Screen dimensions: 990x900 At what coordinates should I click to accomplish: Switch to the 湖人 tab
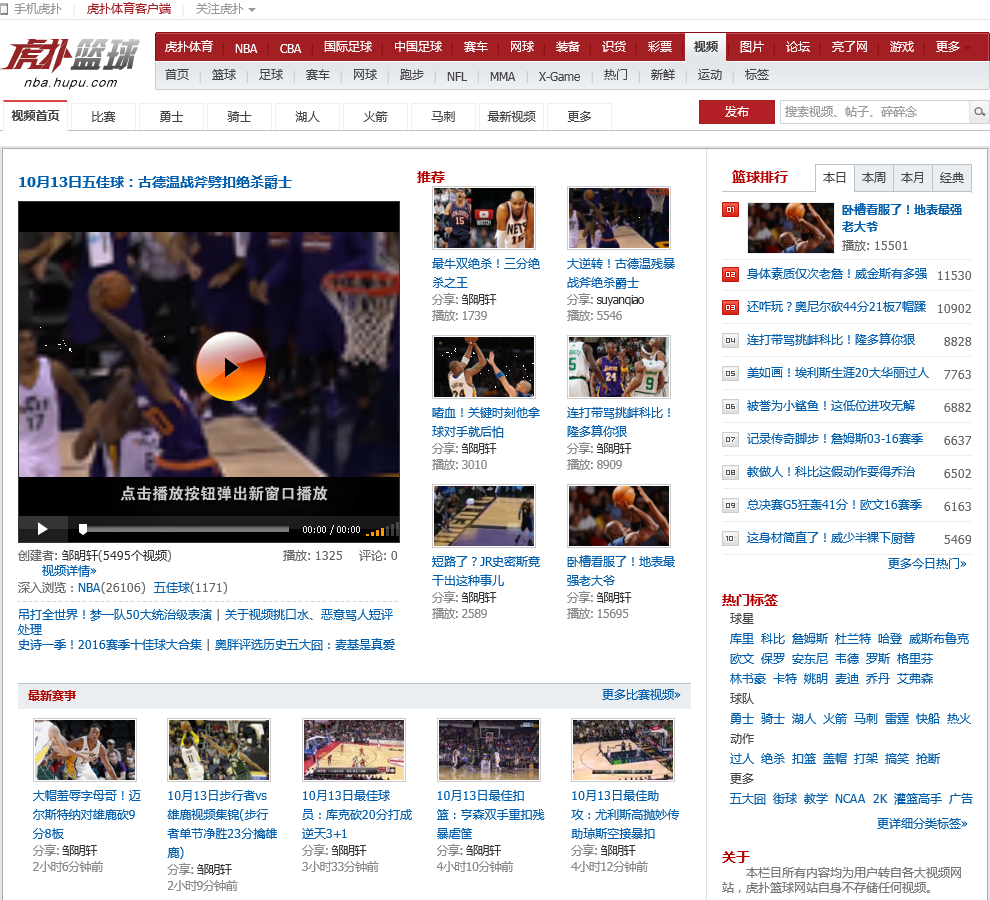tap(307, 117)
